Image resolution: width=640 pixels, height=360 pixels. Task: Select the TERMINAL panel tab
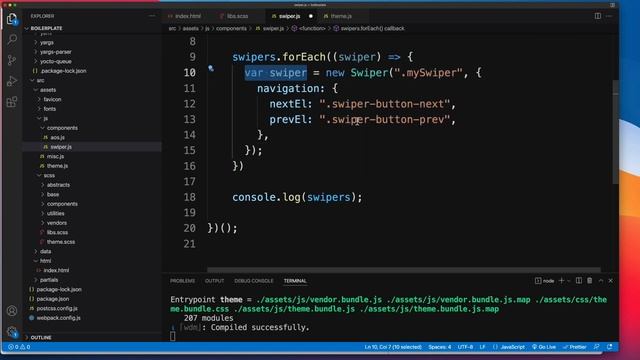[x=295, y=281]
